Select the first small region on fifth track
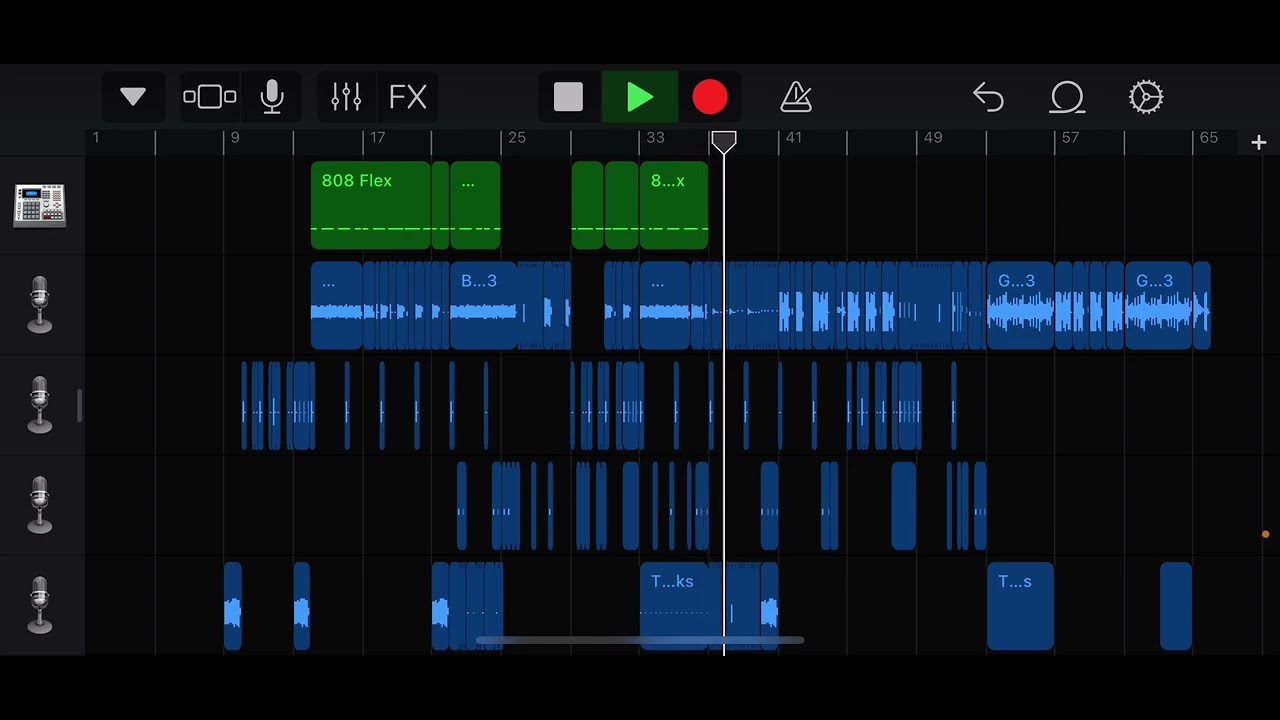The image size is (1280, 720). 232,605
